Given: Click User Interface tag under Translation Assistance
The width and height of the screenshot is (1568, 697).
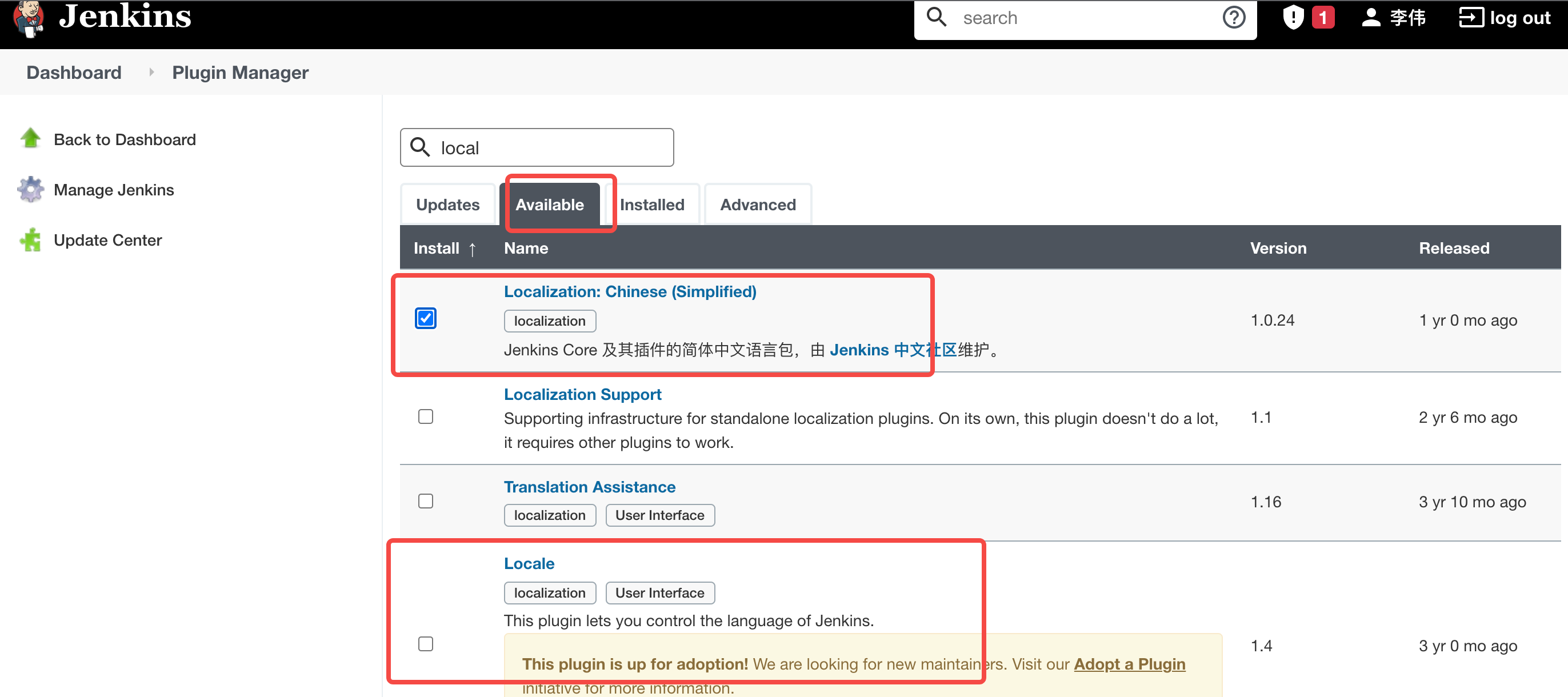Looking at the screenshot, I should point(660,515).
